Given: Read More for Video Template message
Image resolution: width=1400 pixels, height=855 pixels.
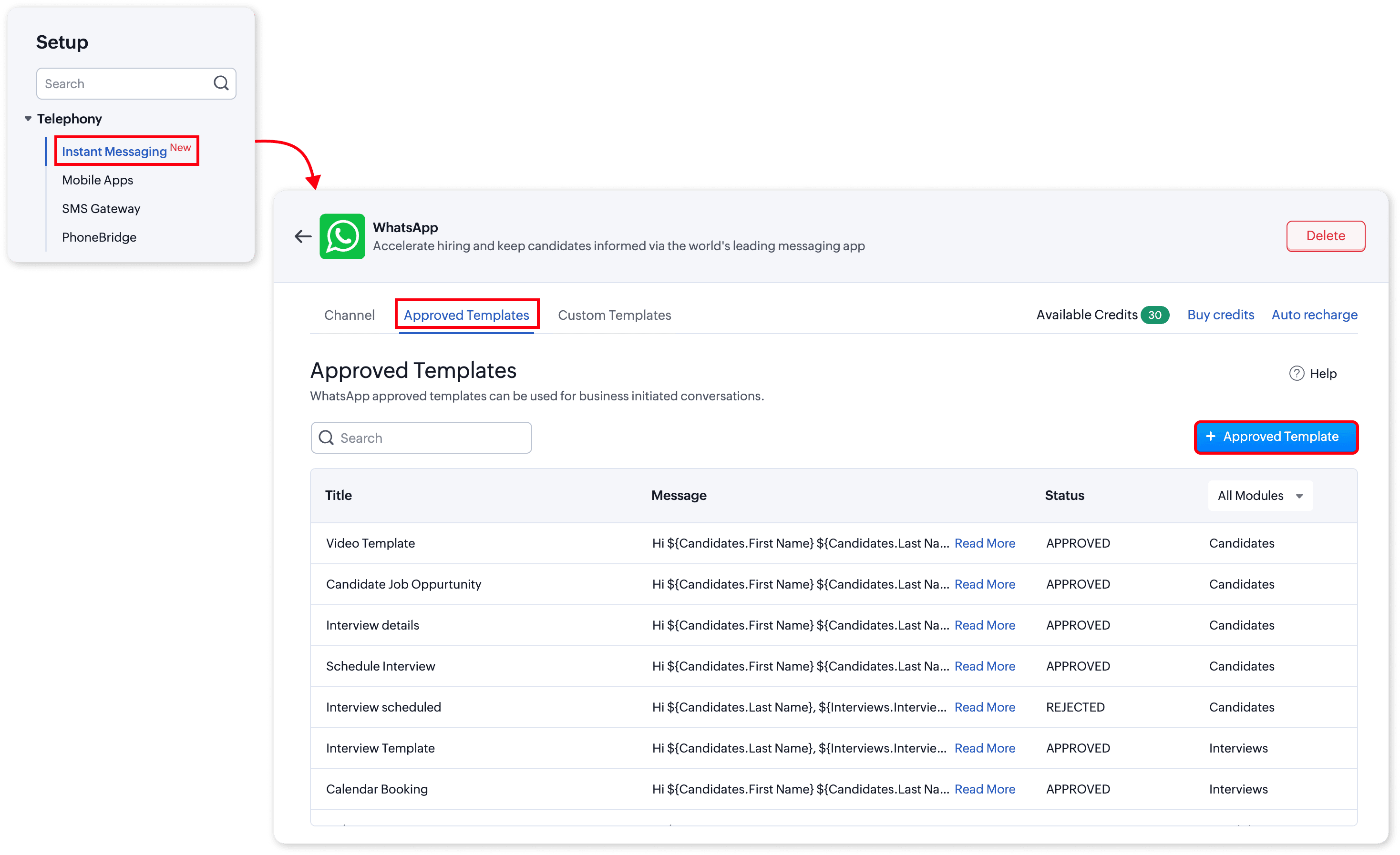Looking at the screenshot, I should [984, 543].
